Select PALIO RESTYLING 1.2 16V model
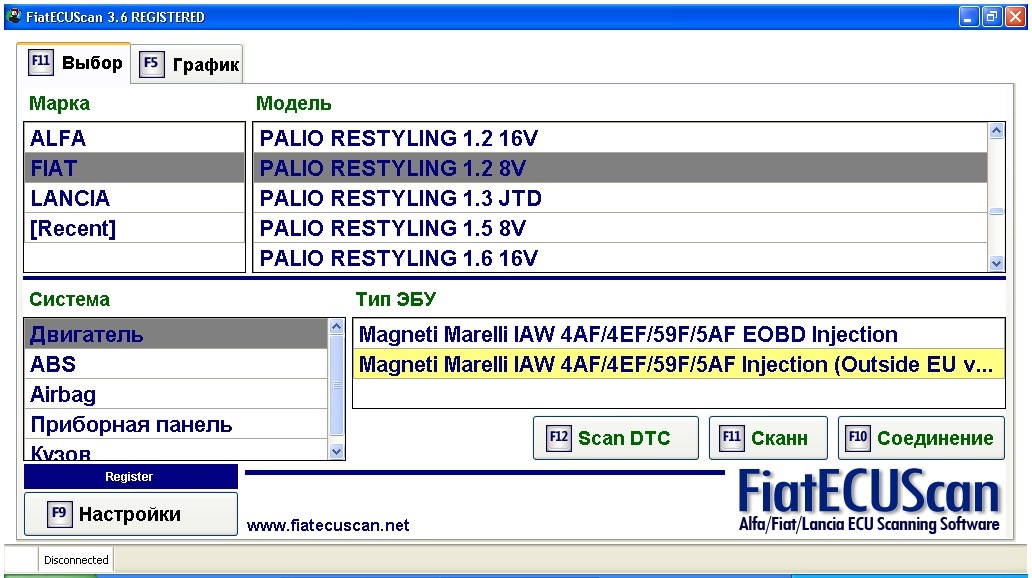 tap(620, 138)
